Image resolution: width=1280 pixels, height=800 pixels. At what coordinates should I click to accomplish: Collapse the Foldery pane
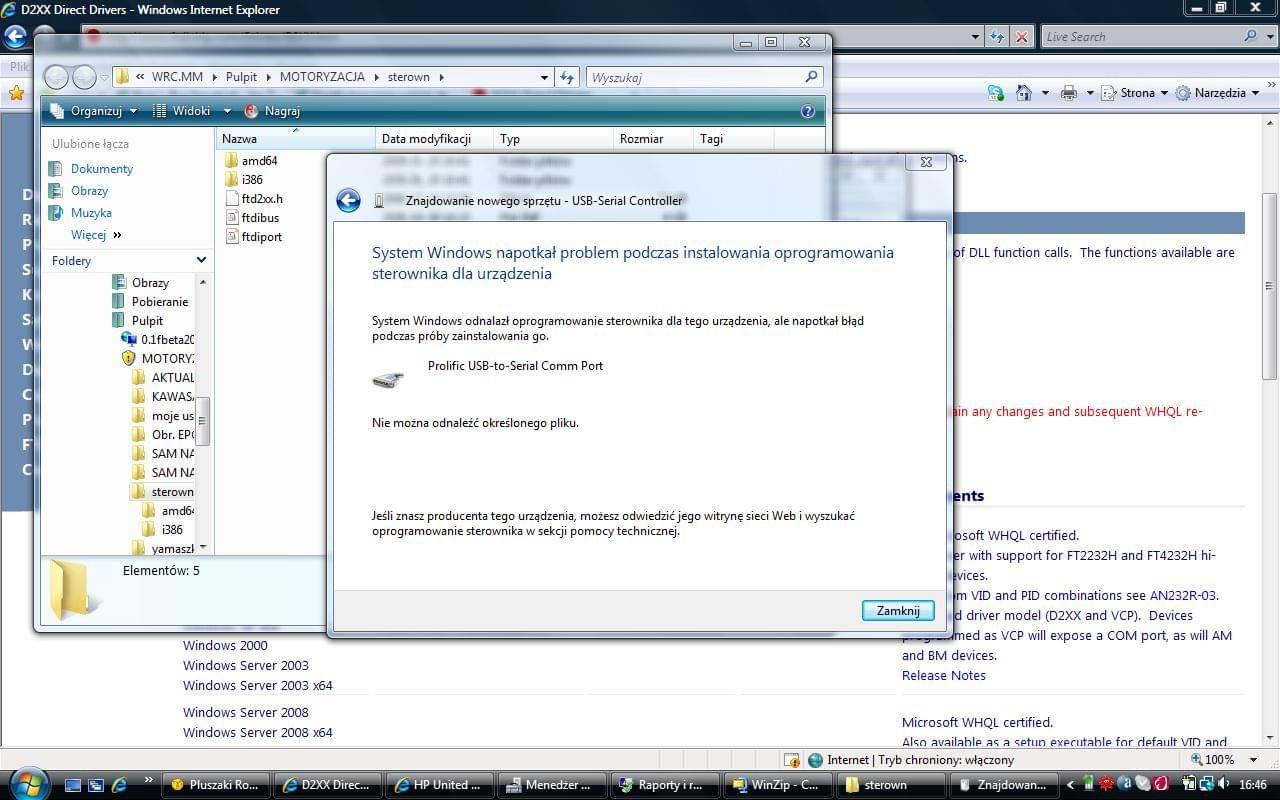pos(201,260)
